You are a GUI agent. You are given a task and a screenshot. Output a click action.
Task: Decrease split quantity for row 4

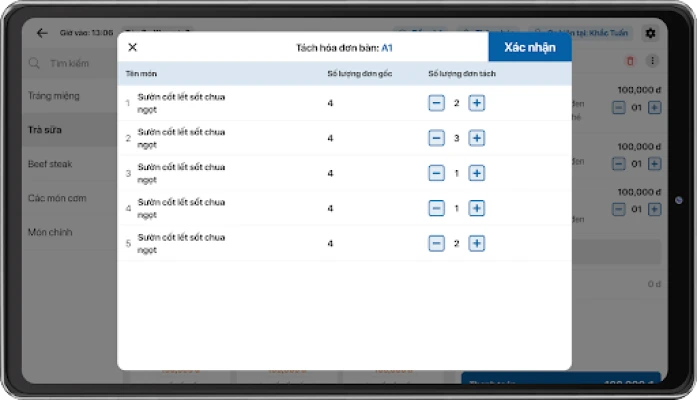coord(437,208)
